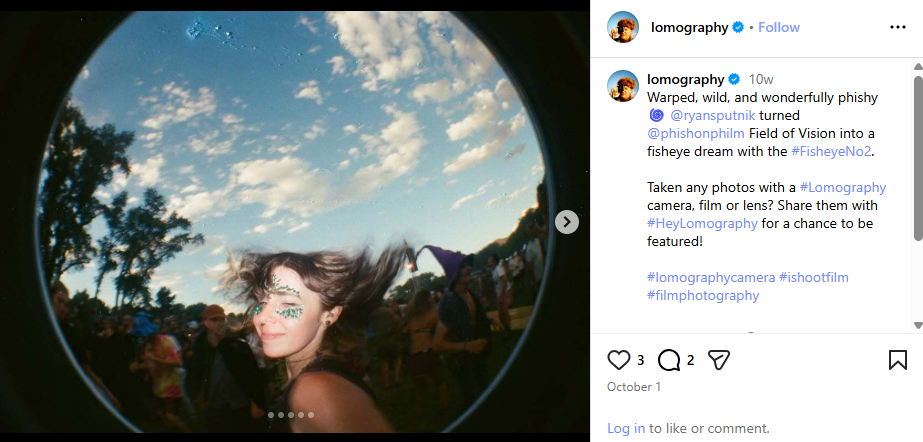Open lomography profile picture in header
The width and height of the screenshot is (923, 442).
(623, 27)
